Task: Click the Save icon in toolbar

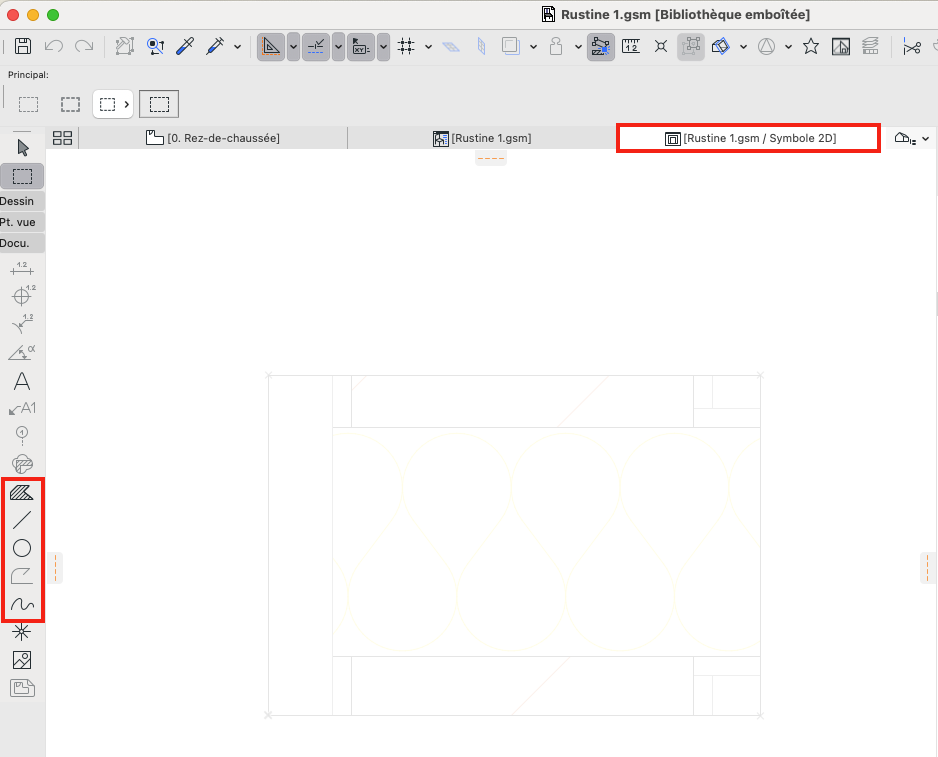Action: click(x=23, y=46)
